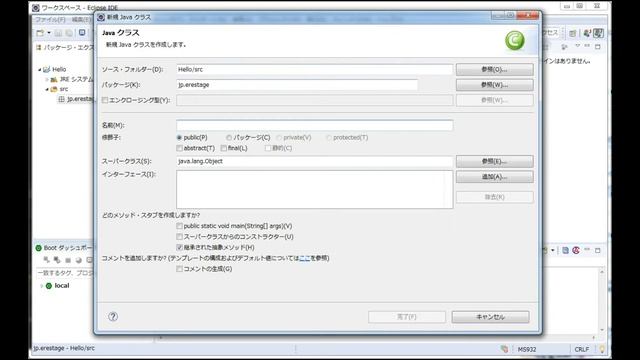Image resolution: width=640 pixels, height=360 pixels.
Task: Minimize the right outline panel
Action: [587, 46]
